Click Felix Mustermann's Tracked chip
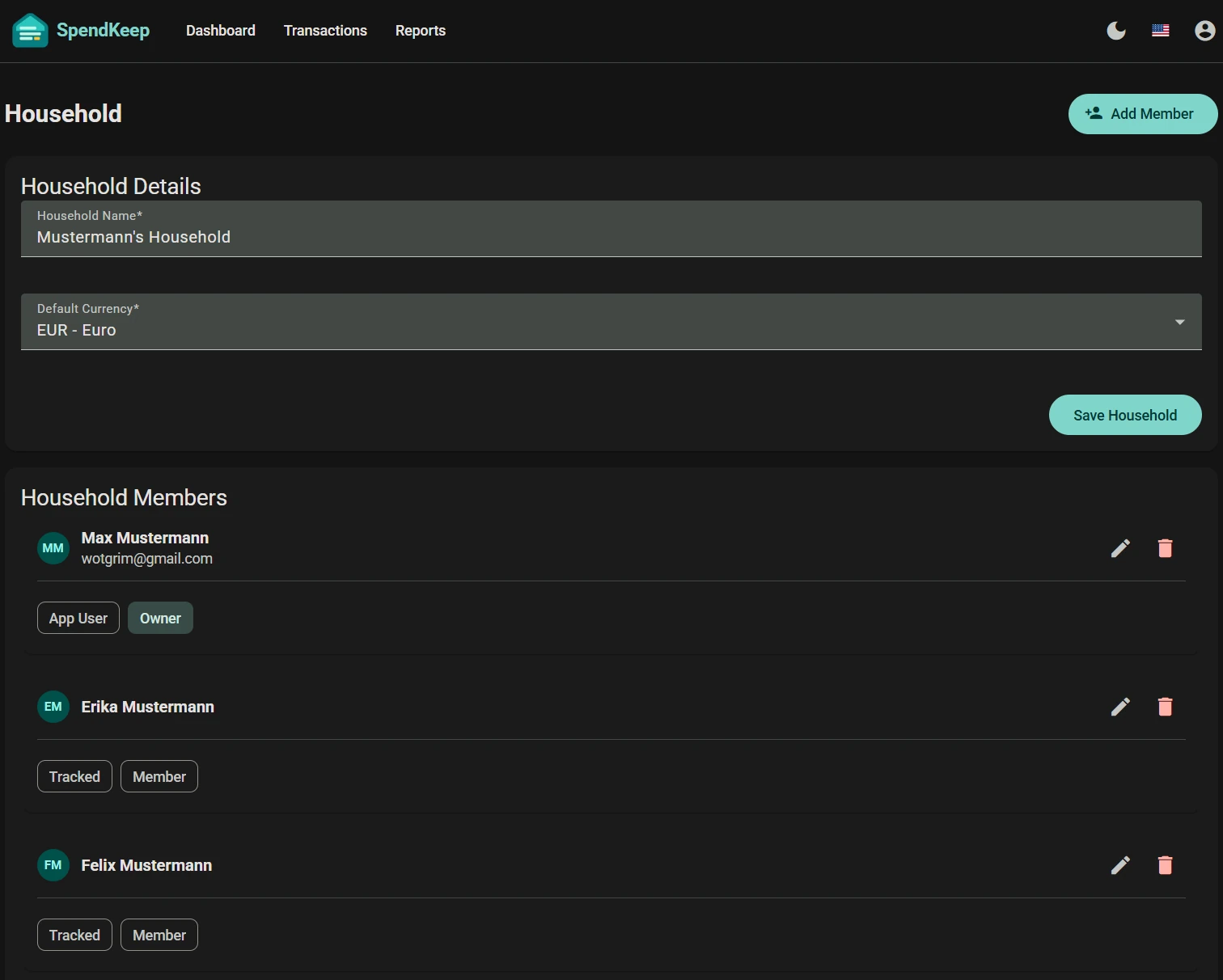The image size is (1223, 980). pos(74,935)
